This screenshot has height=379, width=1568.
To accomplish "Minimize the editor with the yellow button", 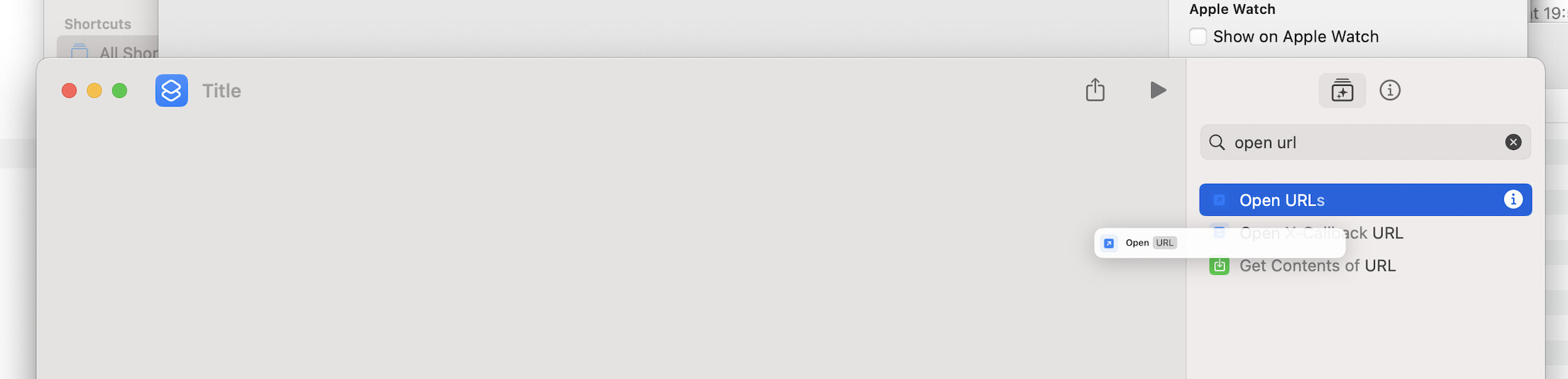I will coord(95,91).
